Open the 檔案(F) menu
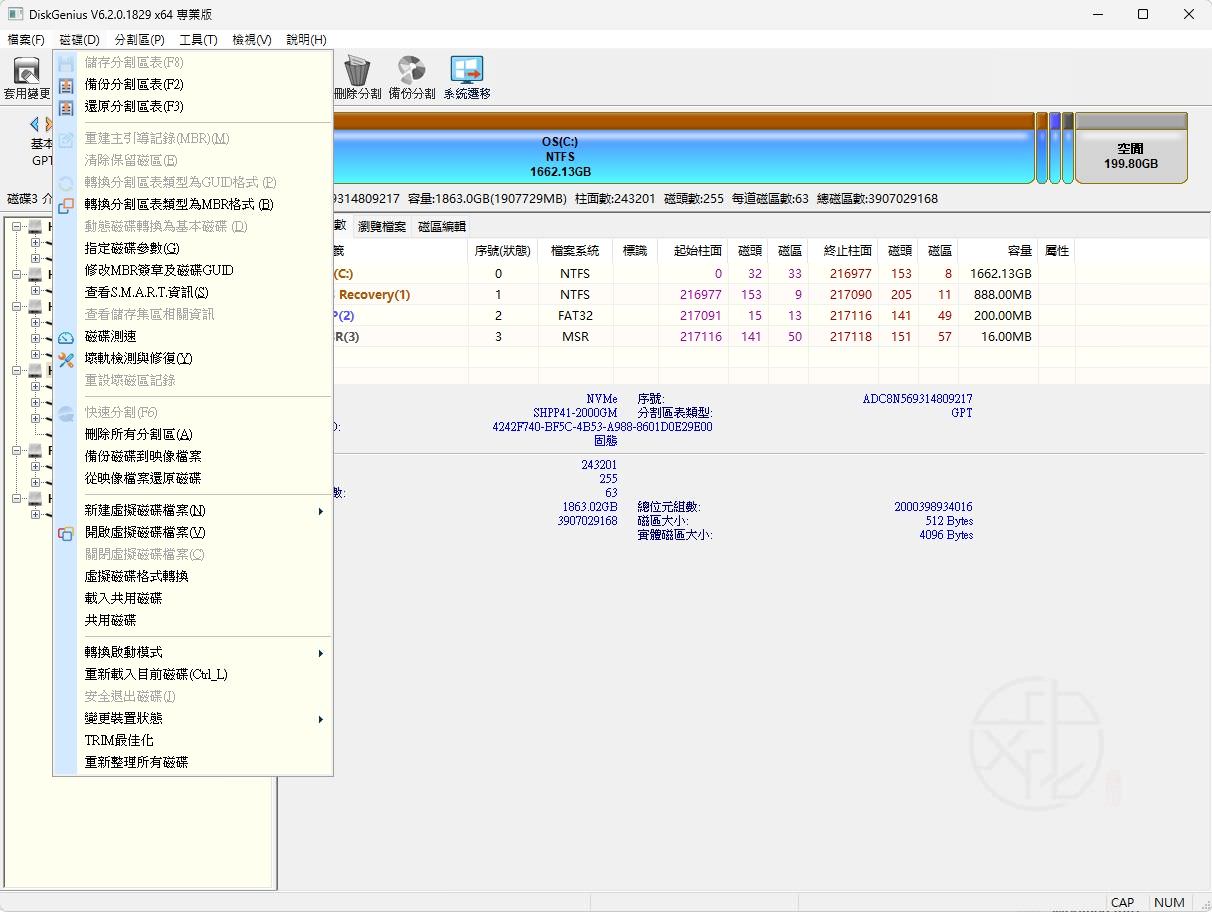1212x912 pixels. tap(26, 40)
